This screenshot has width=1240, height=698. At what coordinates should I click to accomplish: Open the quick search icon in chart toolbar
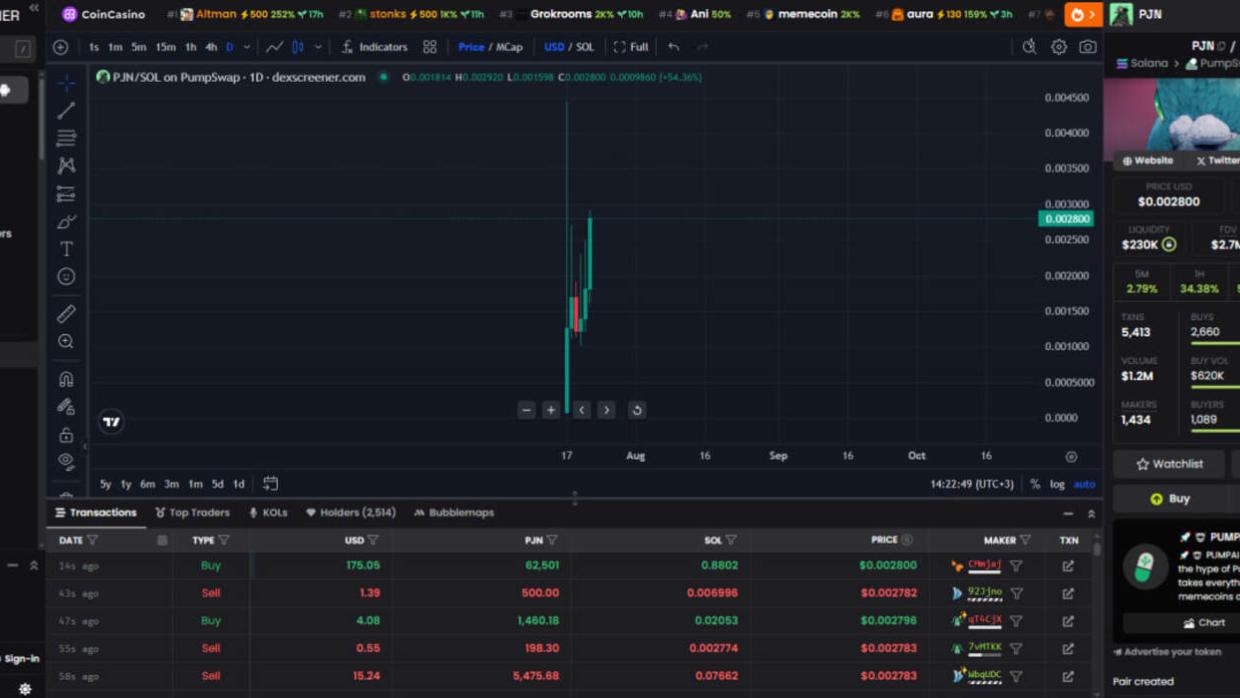(1029, 47)
